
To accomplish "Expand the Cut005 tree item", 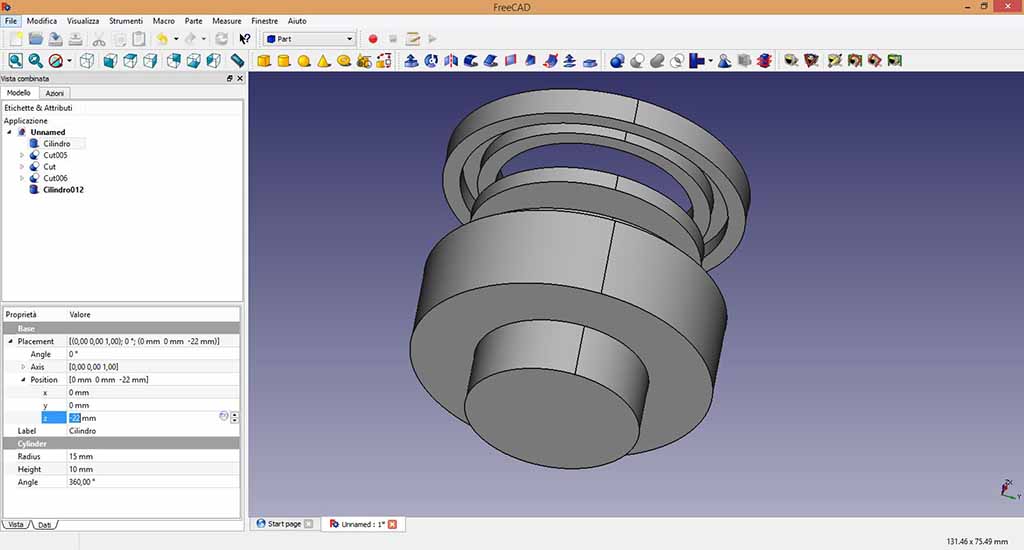I will point(22,155).
